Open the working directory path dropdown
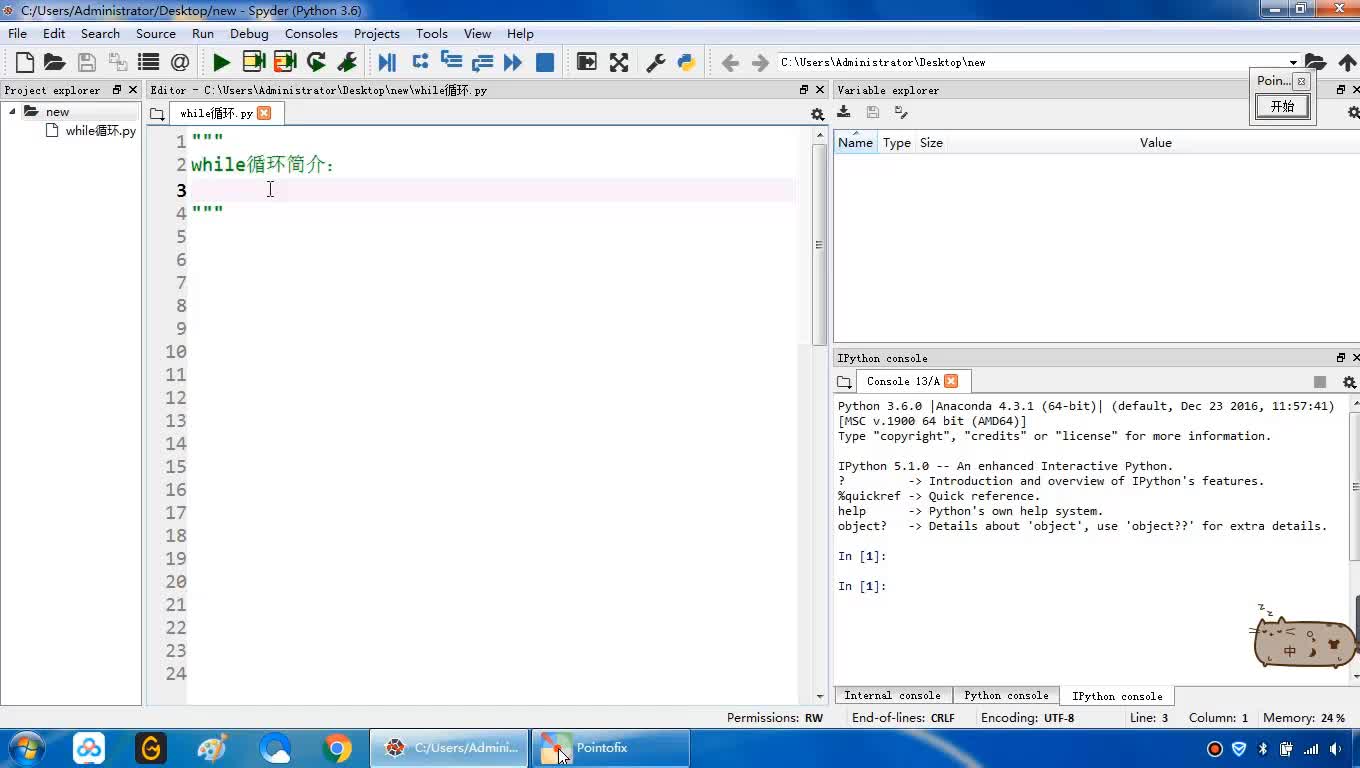1360x768 pixels. pos(1292,63)
